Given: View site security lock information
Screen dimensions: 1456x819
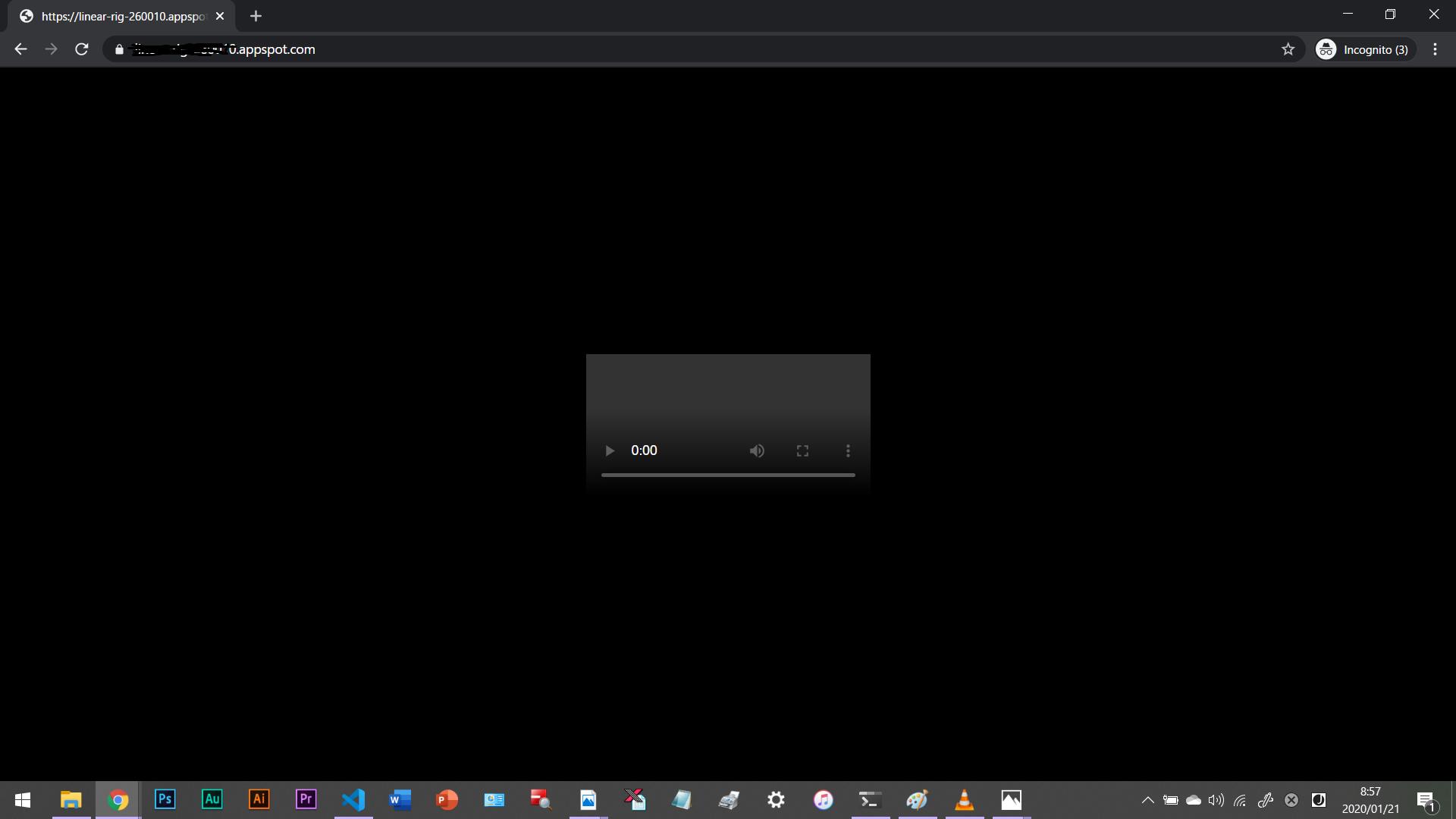Looking at the screenshot, I should coord(119,49).
